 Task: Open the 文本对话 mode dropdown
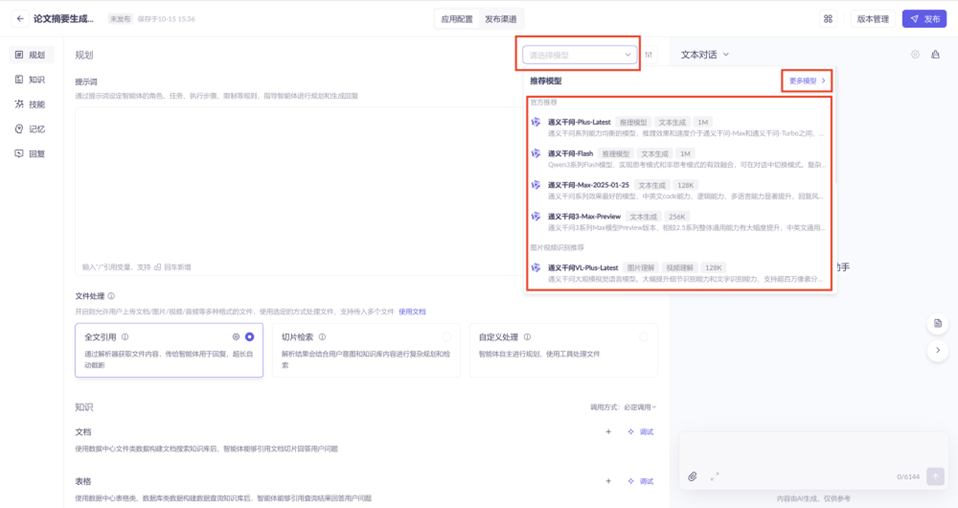[x=705, y=54]
